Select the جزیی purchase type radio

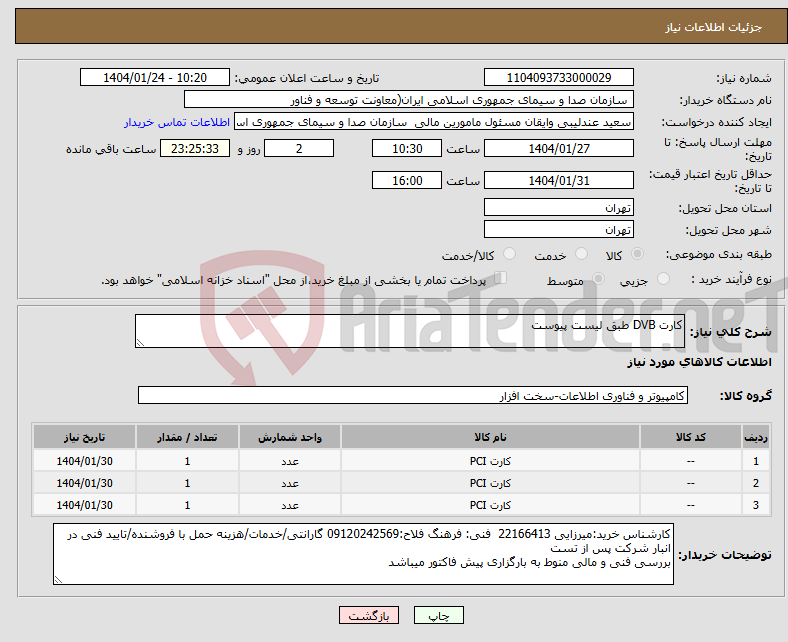tap(663, 279)
